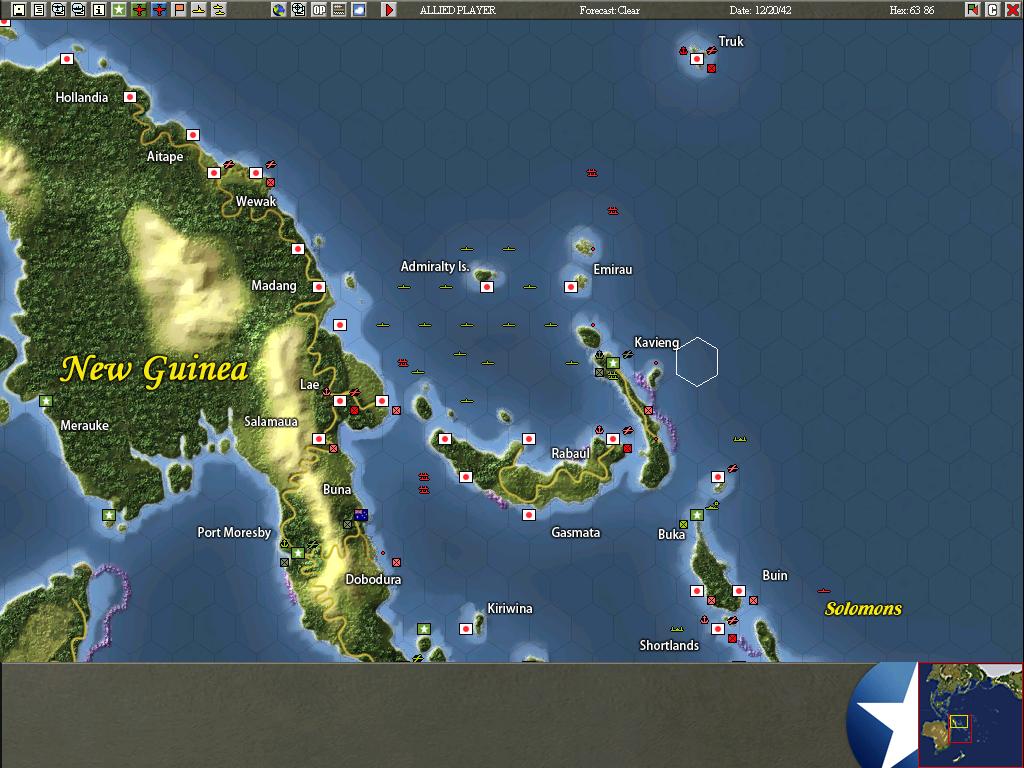Select the Allied green star base at Kavieng
Screen dimensions: 1024x768
(613, 362)
